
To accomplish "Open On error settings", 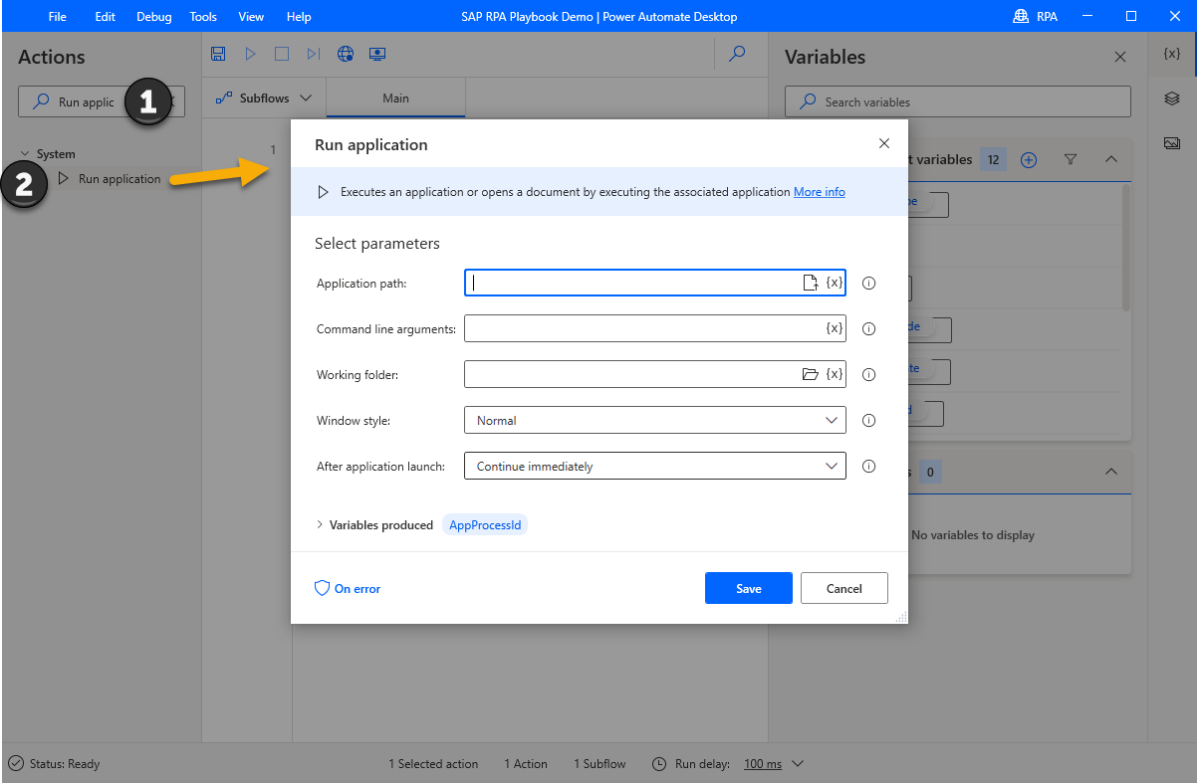I will (x=347, y=588).
